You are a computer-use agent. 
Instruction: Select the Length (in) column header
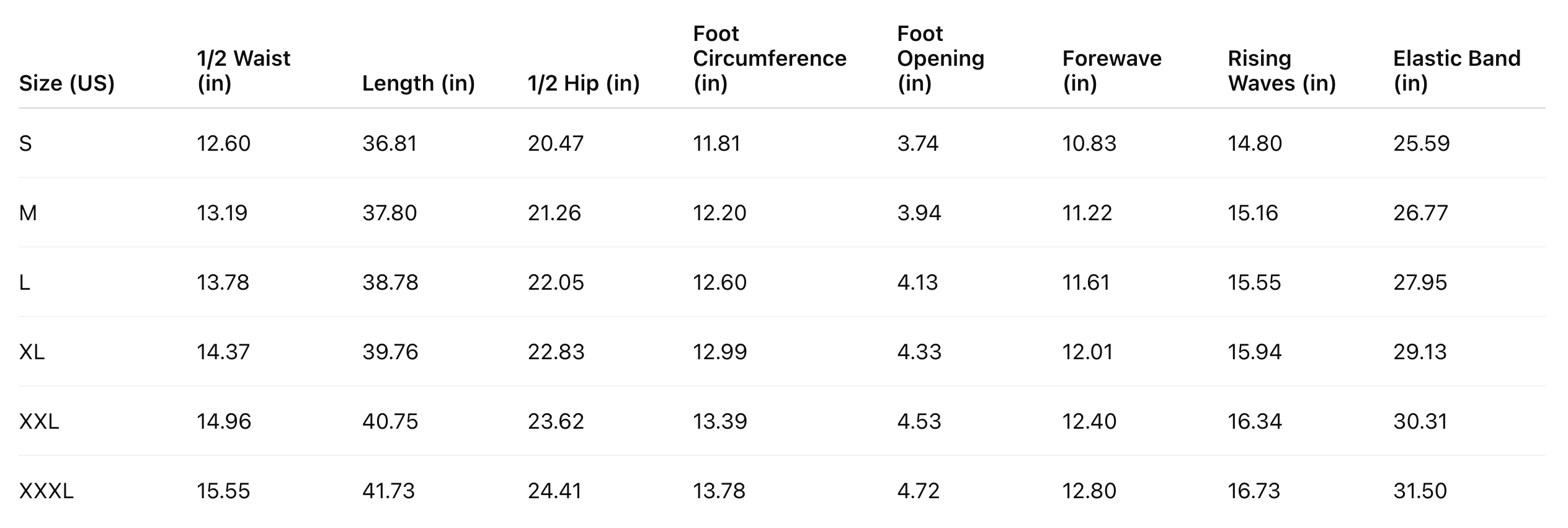coord(418,83)
